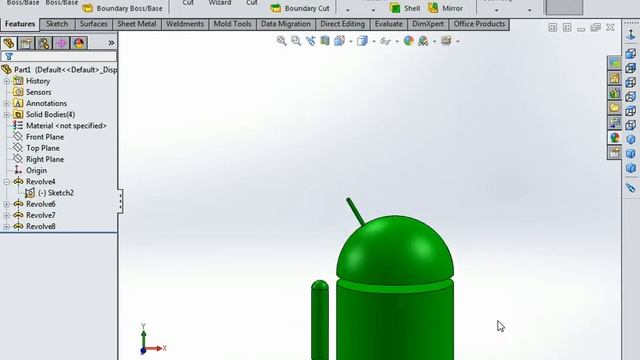Select (-) Sketch2 under Revolve4
The height and width of the screenshot is (360, 640).
pyautogui.click(x=49, y=193)
